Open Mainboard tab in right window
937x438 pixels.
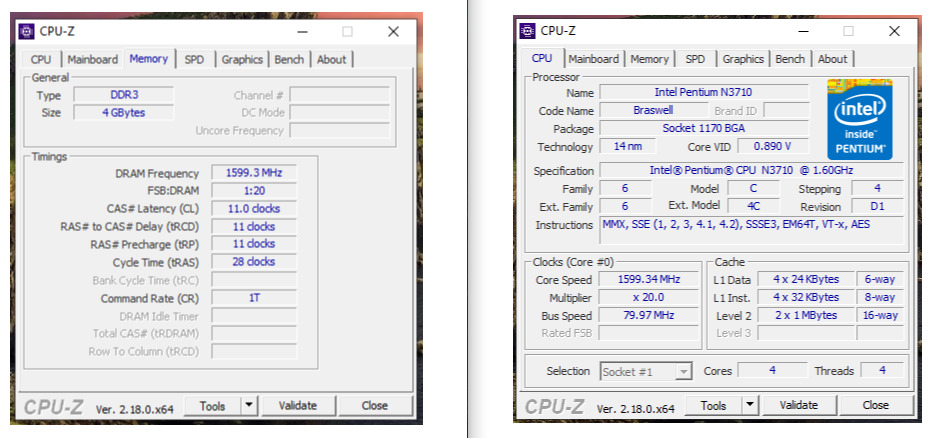tap(593, 59)
